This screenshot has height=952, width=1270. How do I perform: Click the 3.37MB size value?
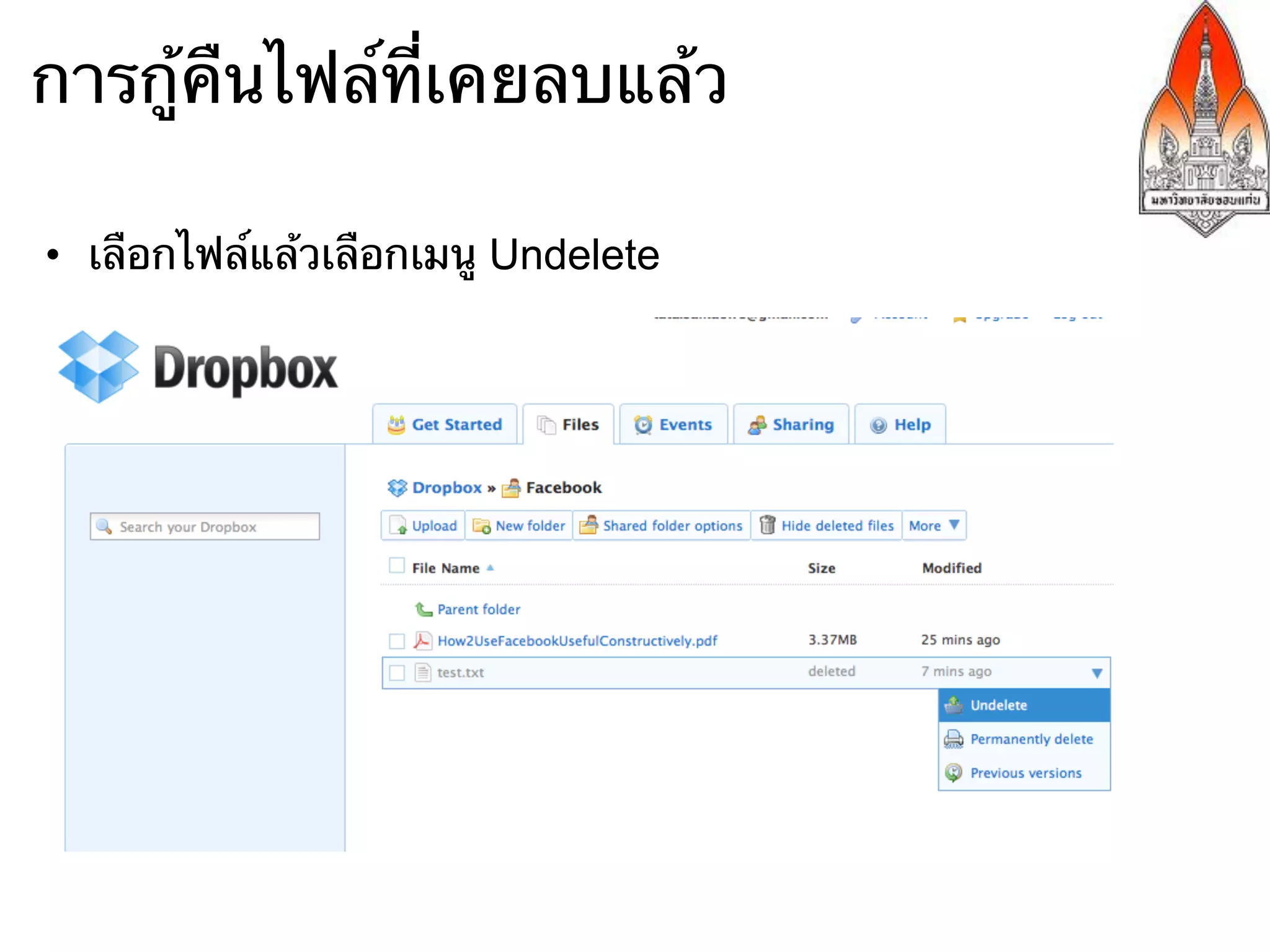click(x=832, y=640)
